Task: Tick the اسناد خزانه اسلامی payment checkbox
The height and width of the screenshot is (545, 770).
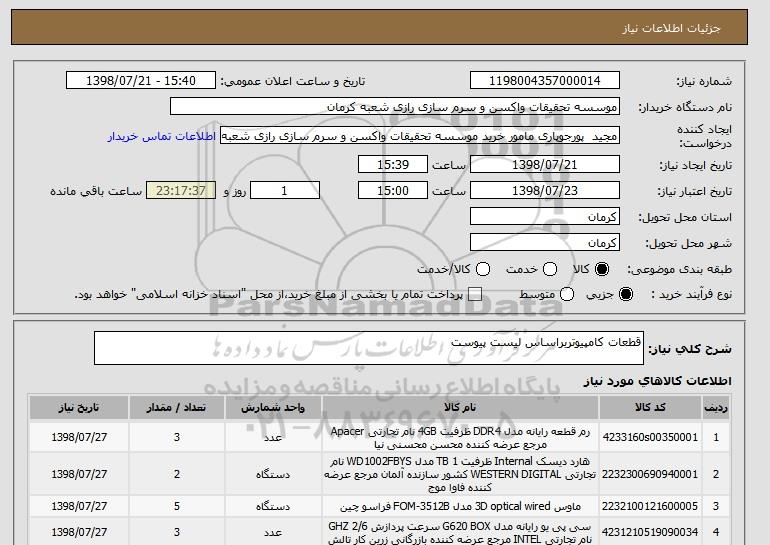Action: point(475,294)
